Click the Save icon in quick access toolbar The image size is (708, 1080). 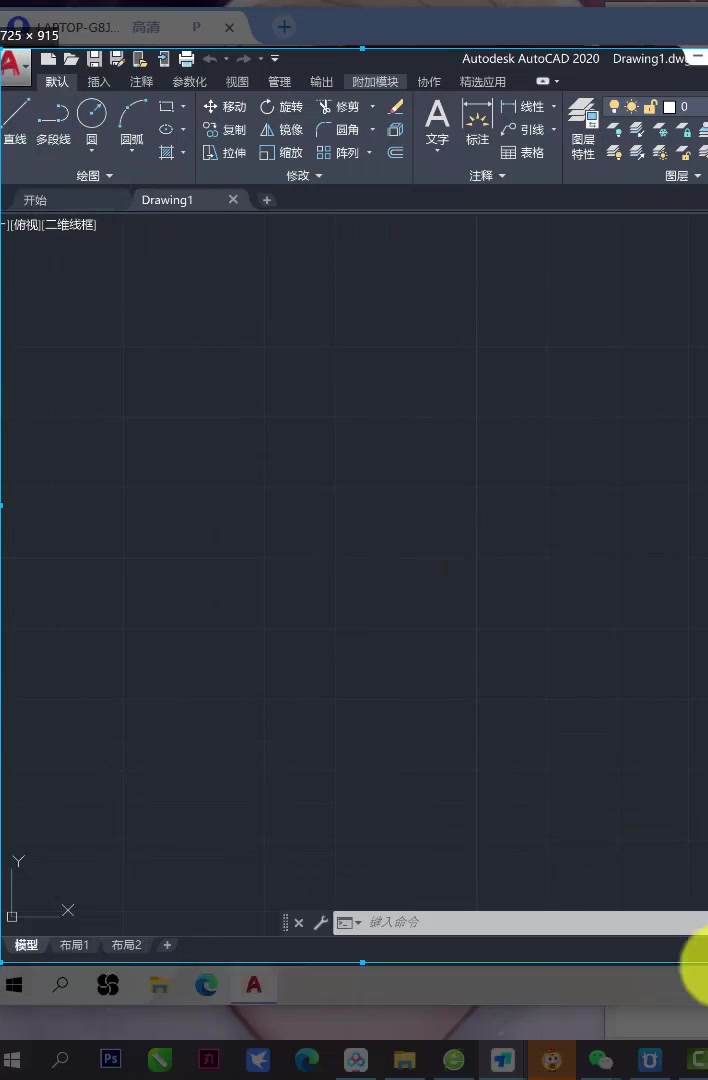click(x=94, y=59)
